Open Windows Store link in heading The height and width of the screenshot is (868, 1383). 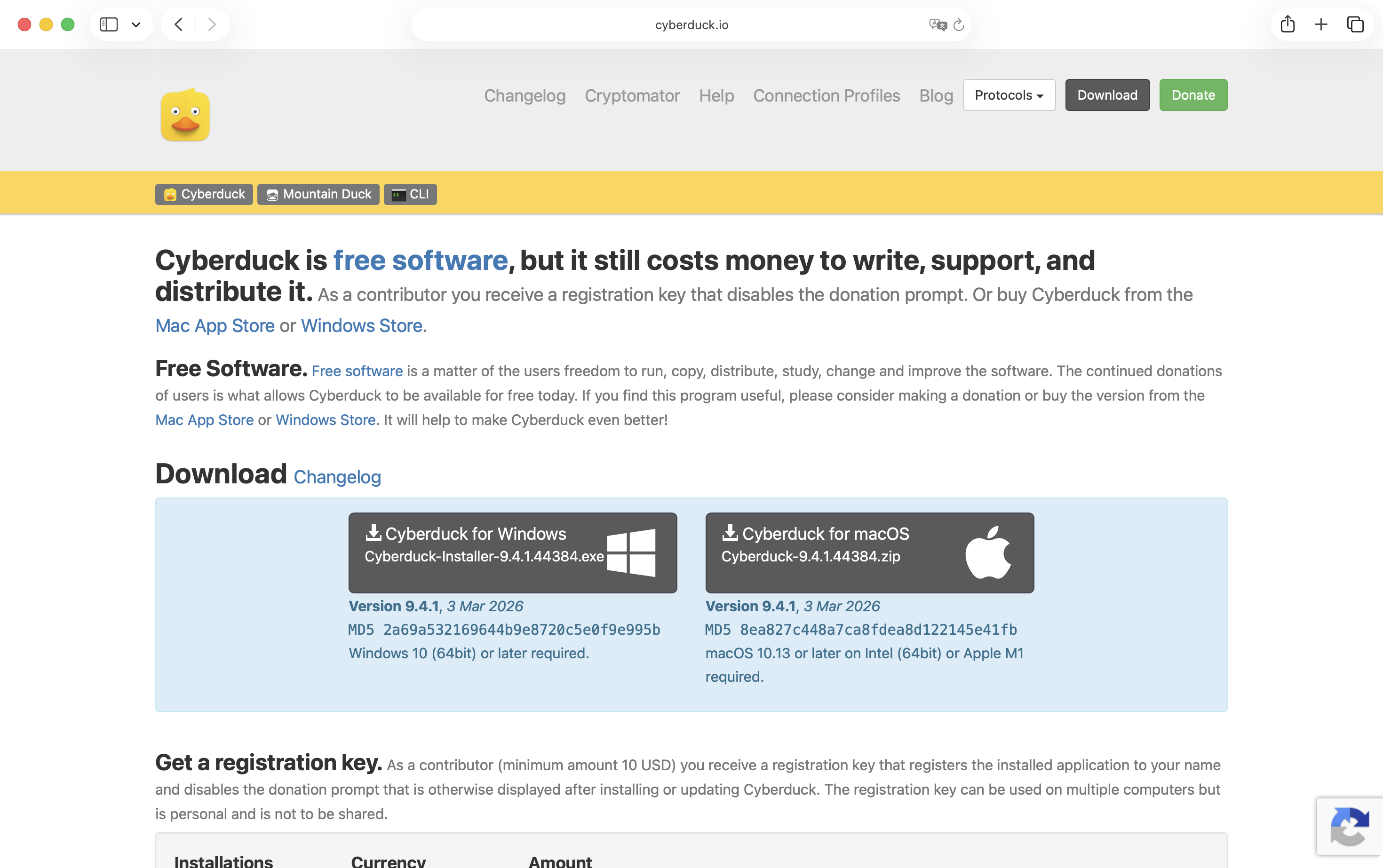click(x=362, y=325)
